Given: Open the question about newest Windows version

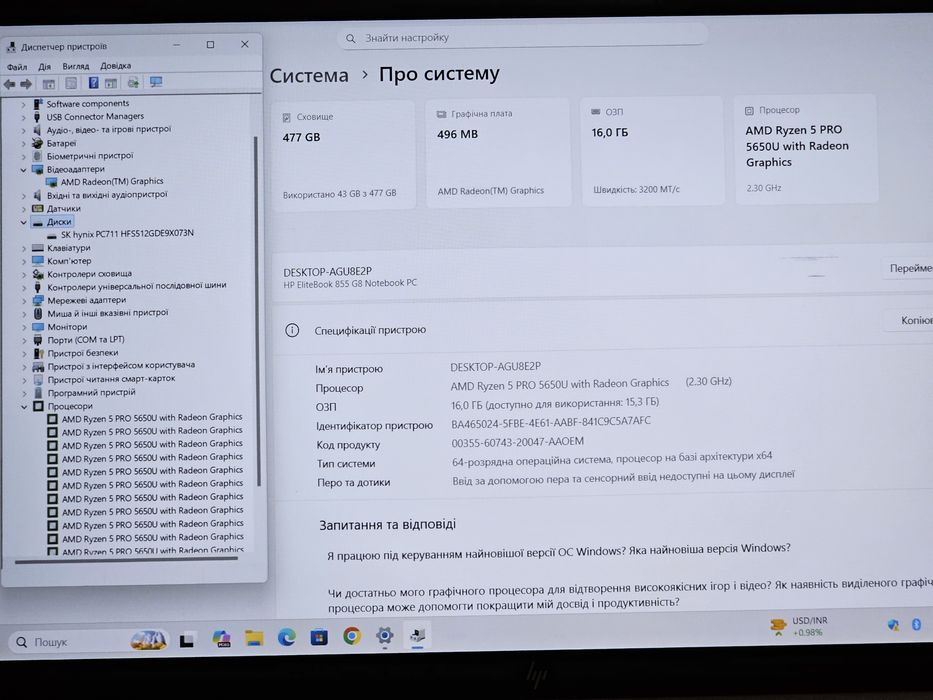Looking at the screenshot, I should [559, 552].
